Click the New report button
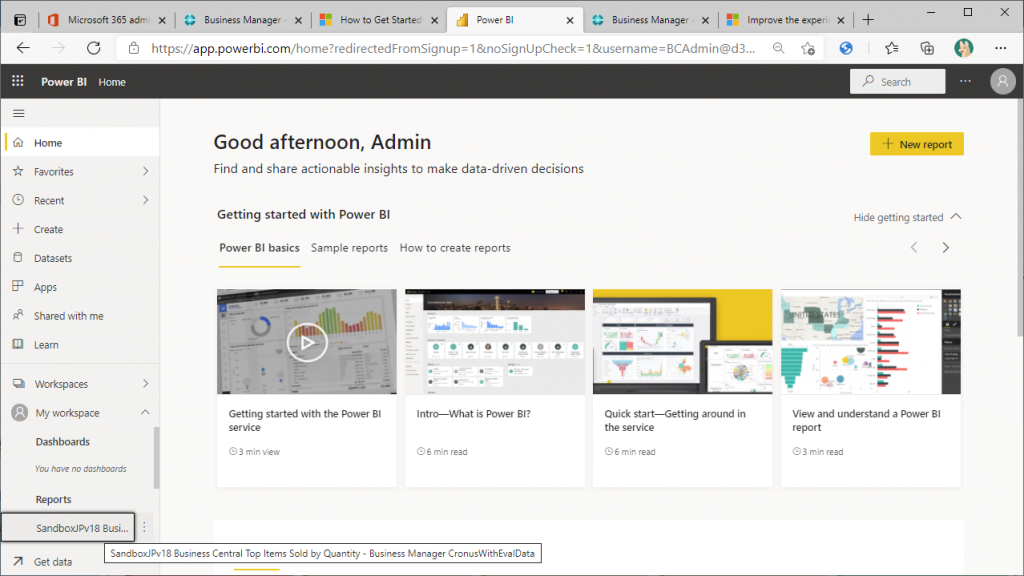This screenshot has height=576, width=1024. [916, 144]
